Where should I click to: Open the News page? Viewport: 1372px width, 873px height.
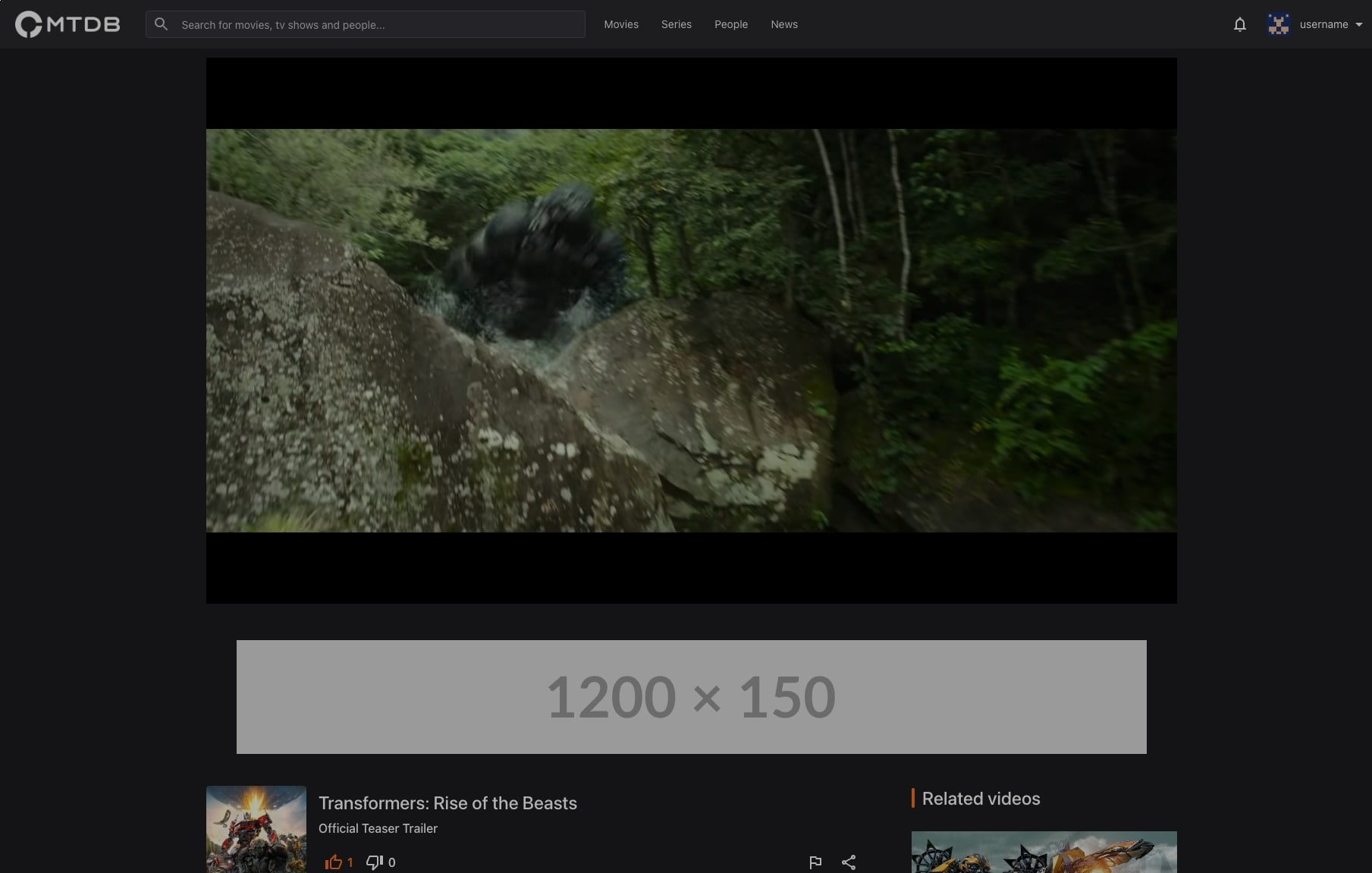[x=784, y=24]
